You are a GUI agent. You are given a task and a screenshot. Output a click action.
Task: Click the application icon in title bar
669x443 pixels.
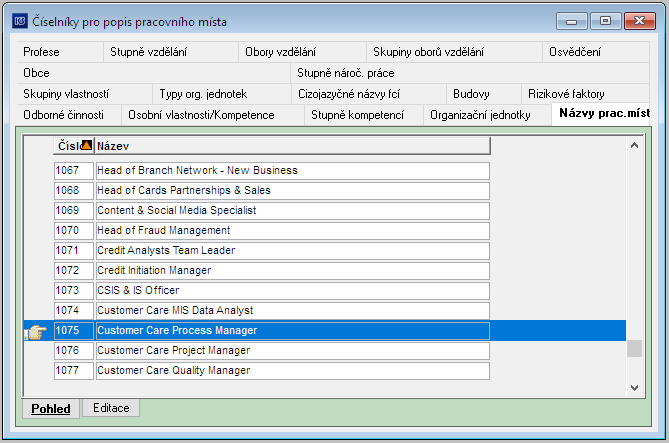click(x=20, y=21)
